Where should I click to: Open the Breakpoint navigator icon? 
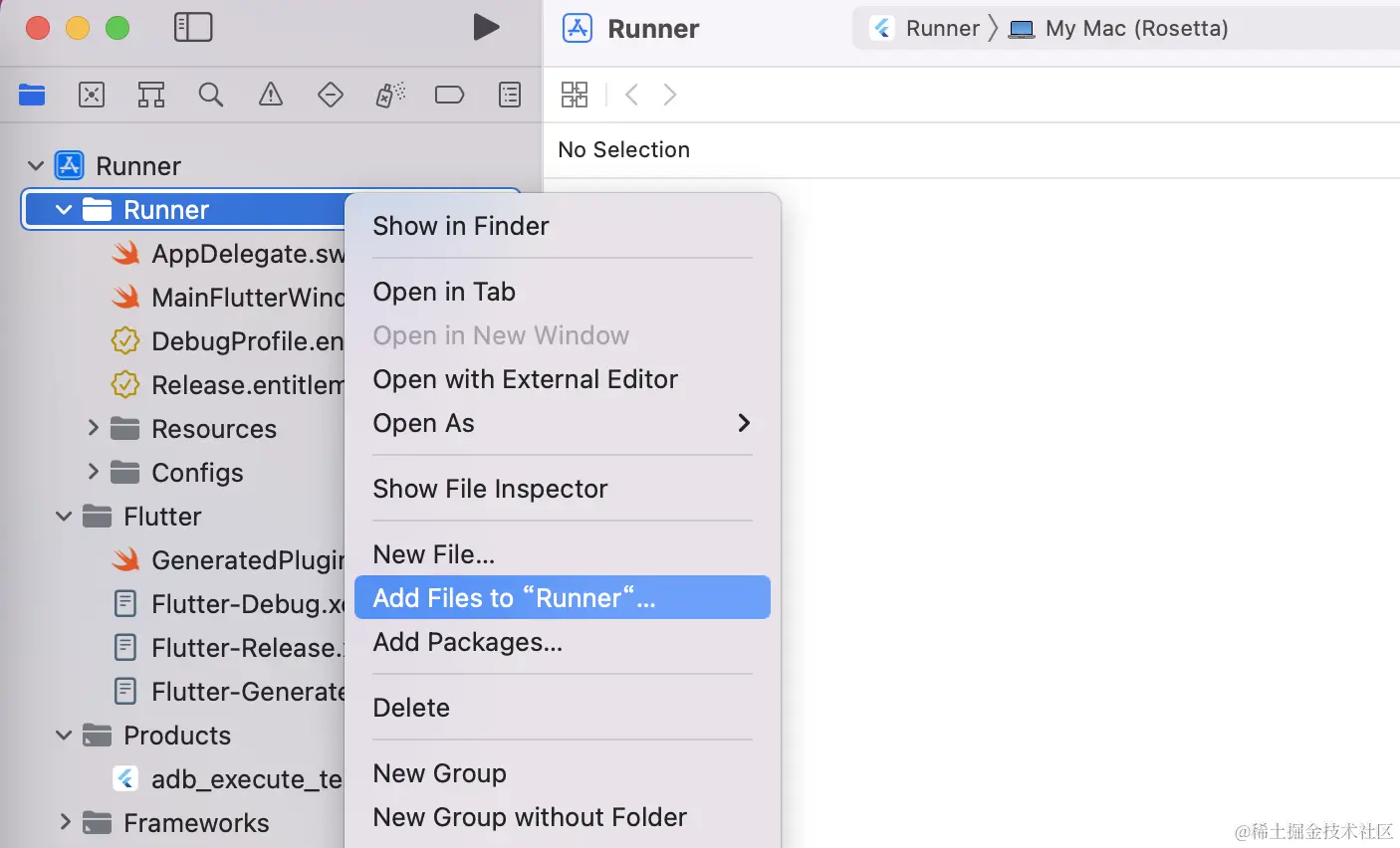(x=450, y=95)
